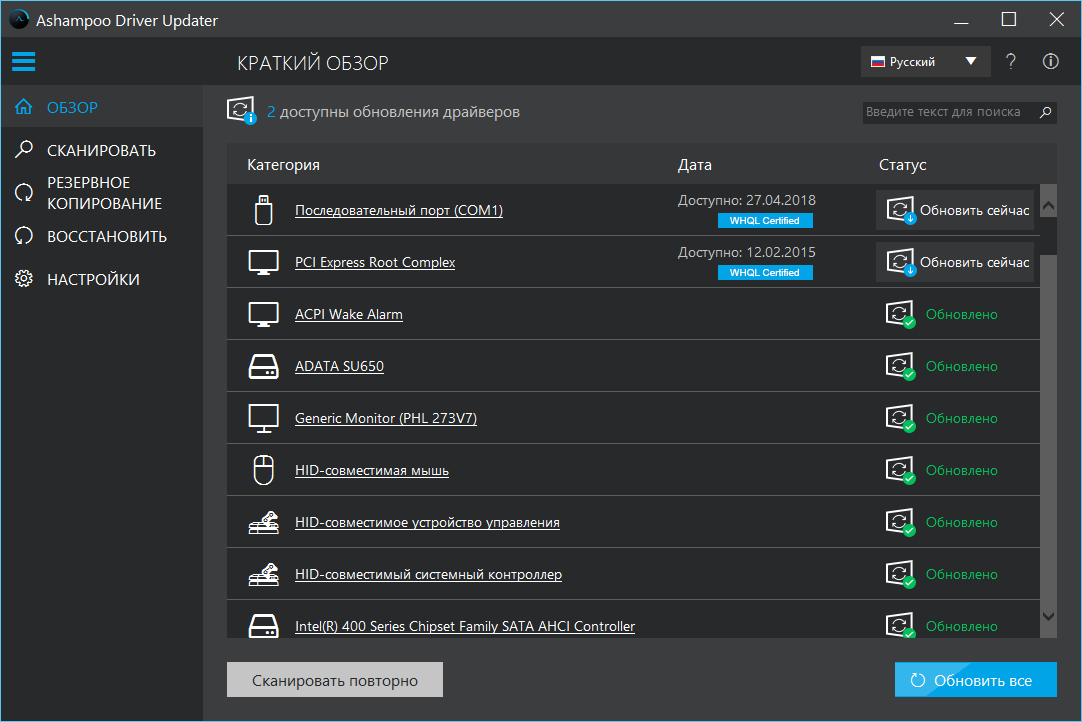Click the info icon in header
Viewport: 1082px width, 722px height.
click(x=1050, y=62)
